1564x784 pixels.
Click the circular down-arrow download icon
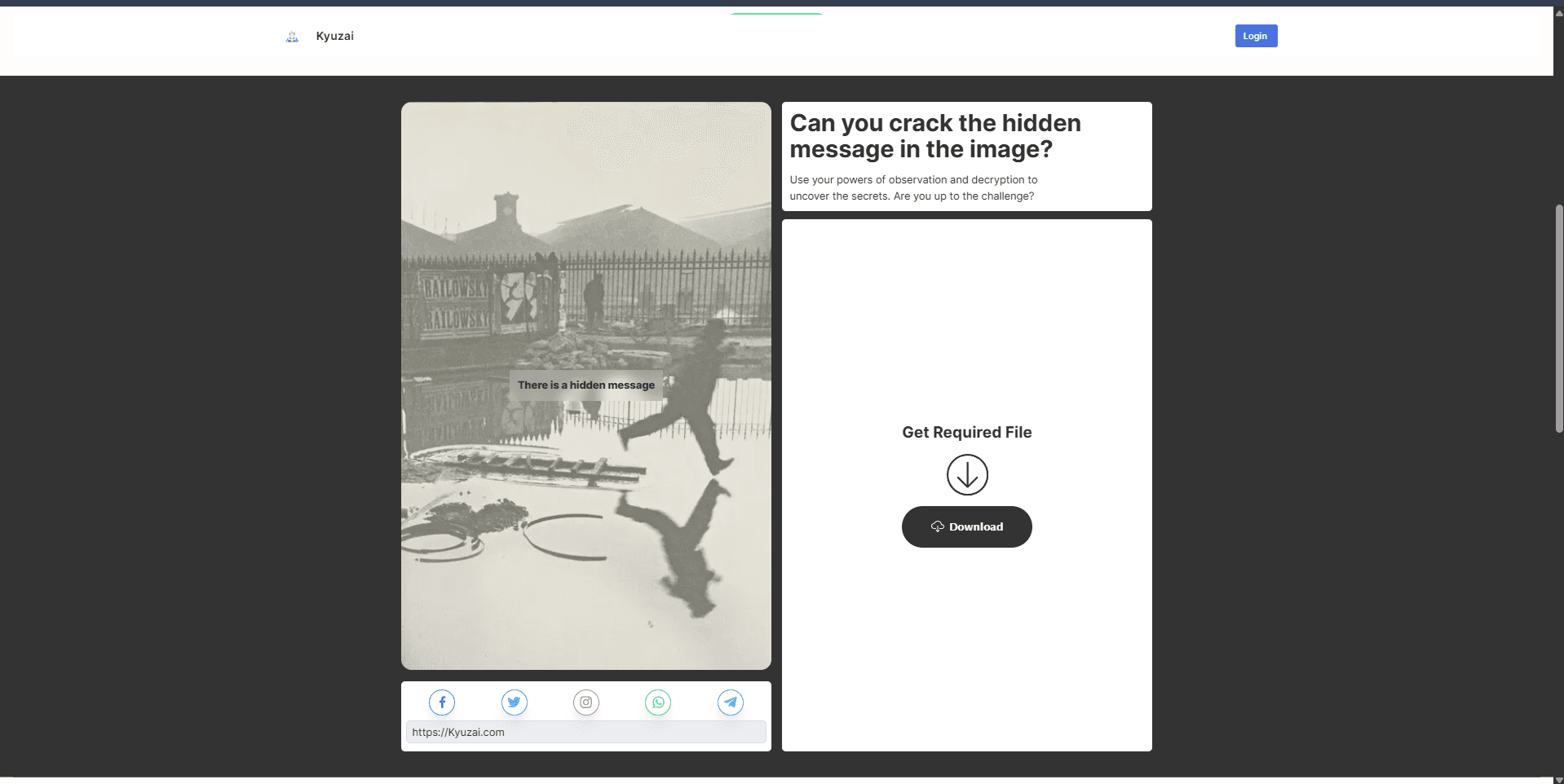[x=967, y=474]
